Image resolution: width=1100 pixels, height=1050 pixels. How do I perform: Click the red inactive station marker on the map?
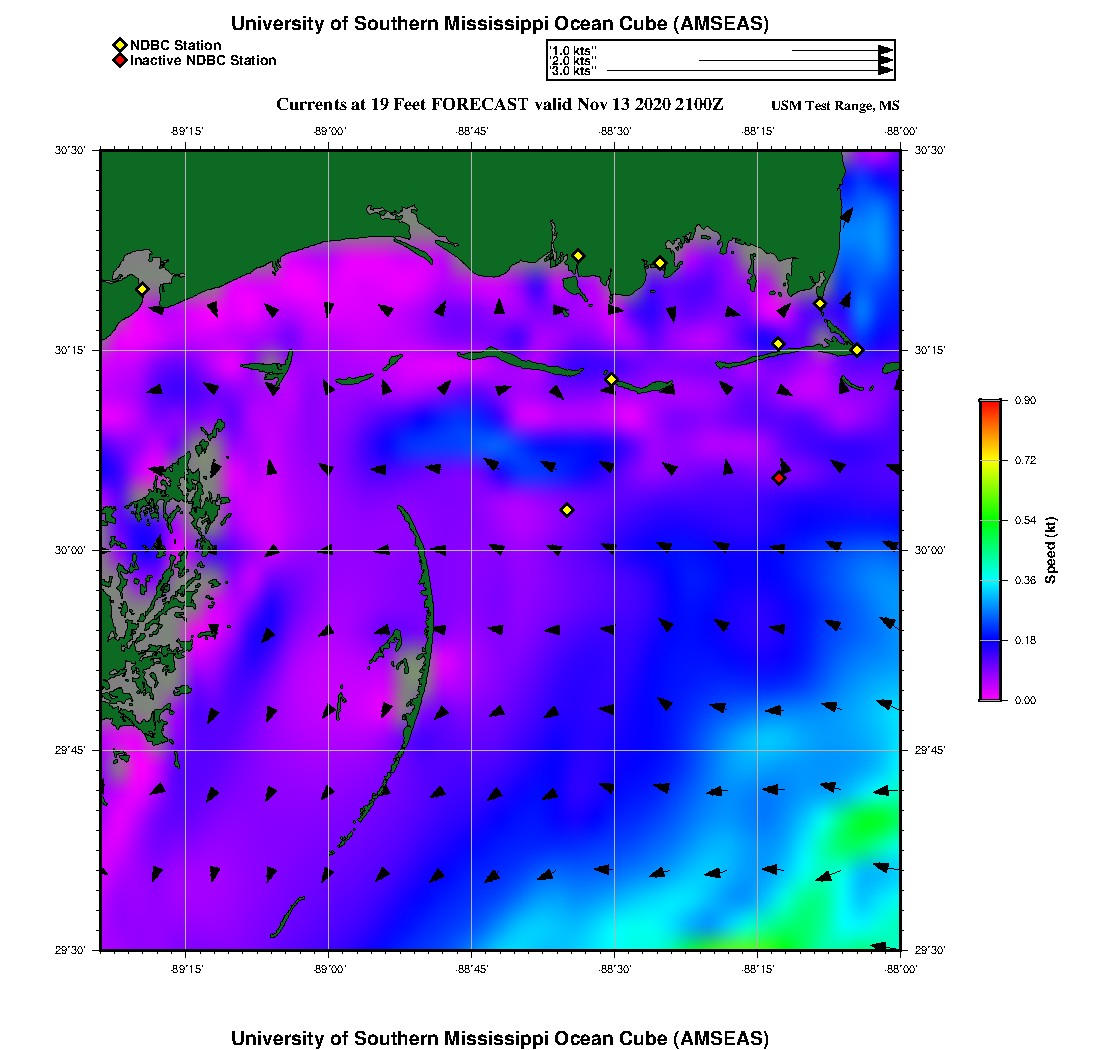coord(779,478)
